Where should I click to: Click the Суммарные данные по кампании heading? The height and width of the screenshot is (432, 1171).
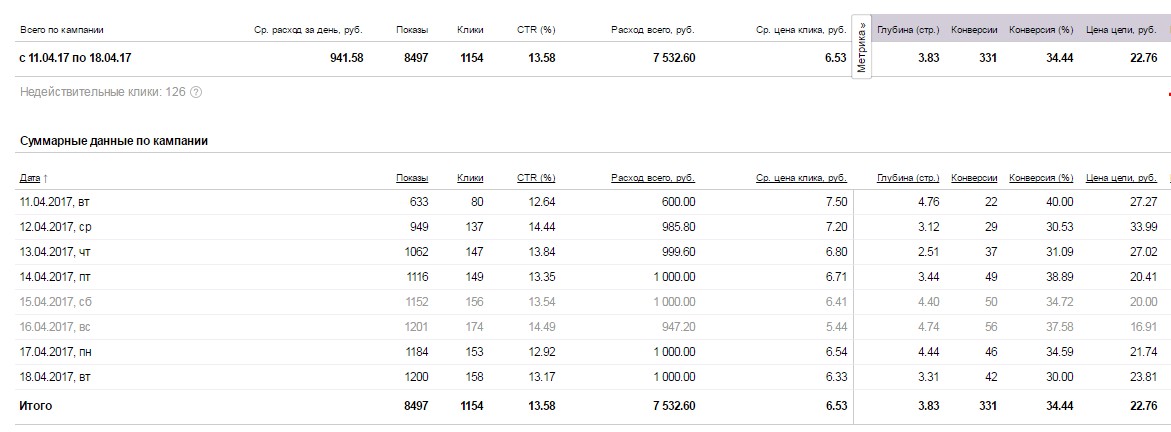pos(114,142)
